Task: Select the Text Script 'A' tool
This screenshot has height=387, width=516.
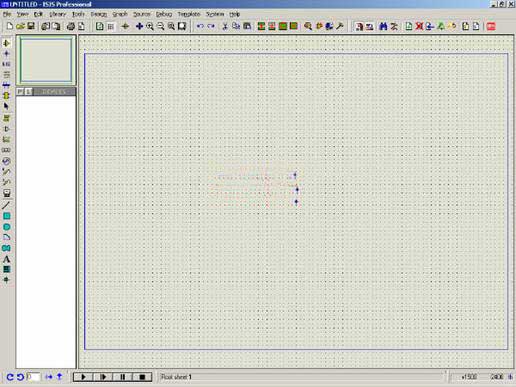Action: (6, 259)
